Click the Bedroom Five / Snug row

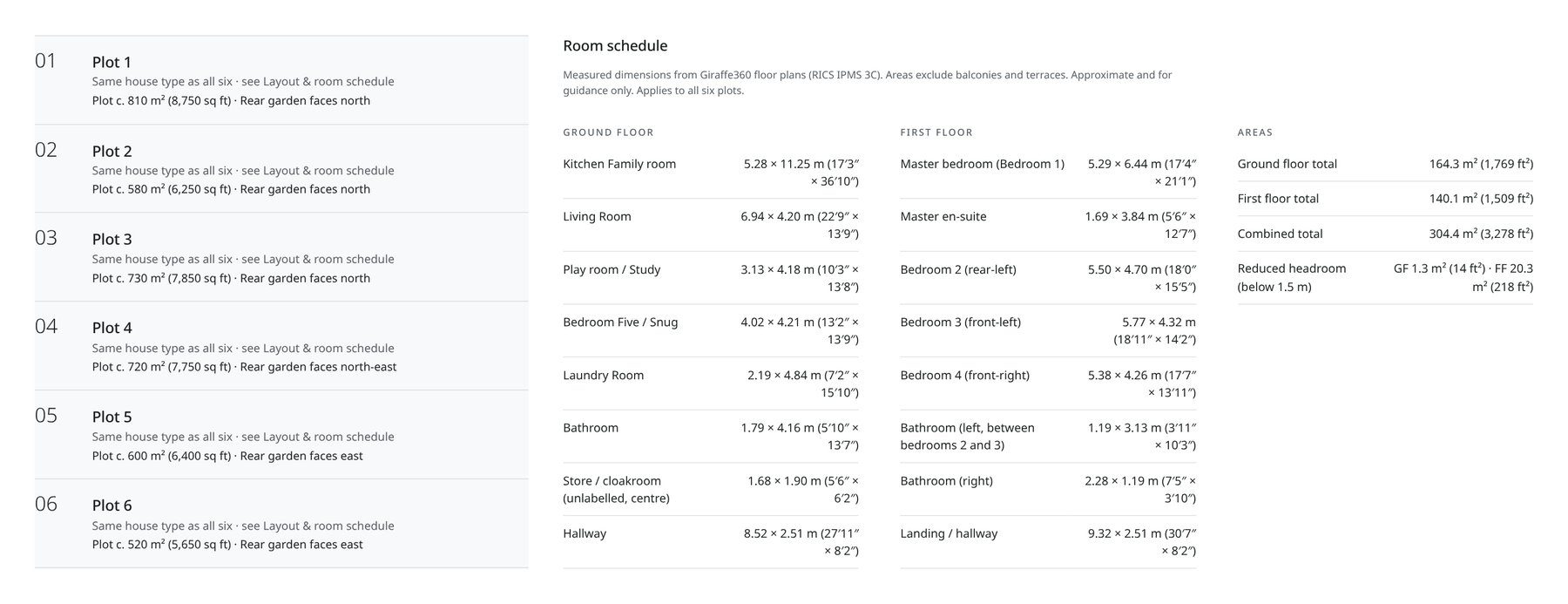pos(711,330)
